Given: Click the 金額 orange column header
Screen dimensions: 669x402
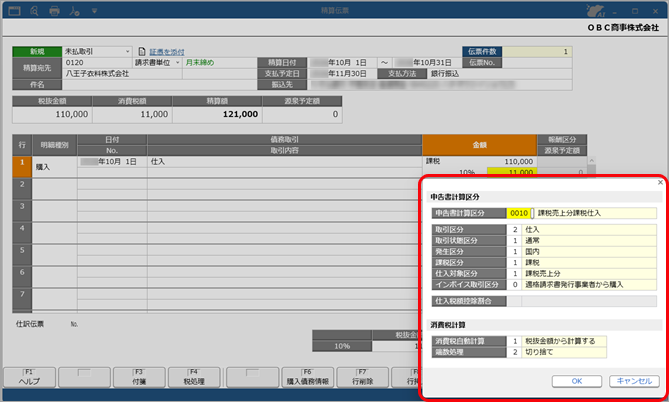Looking at the screenshot, I should [480, 145].
